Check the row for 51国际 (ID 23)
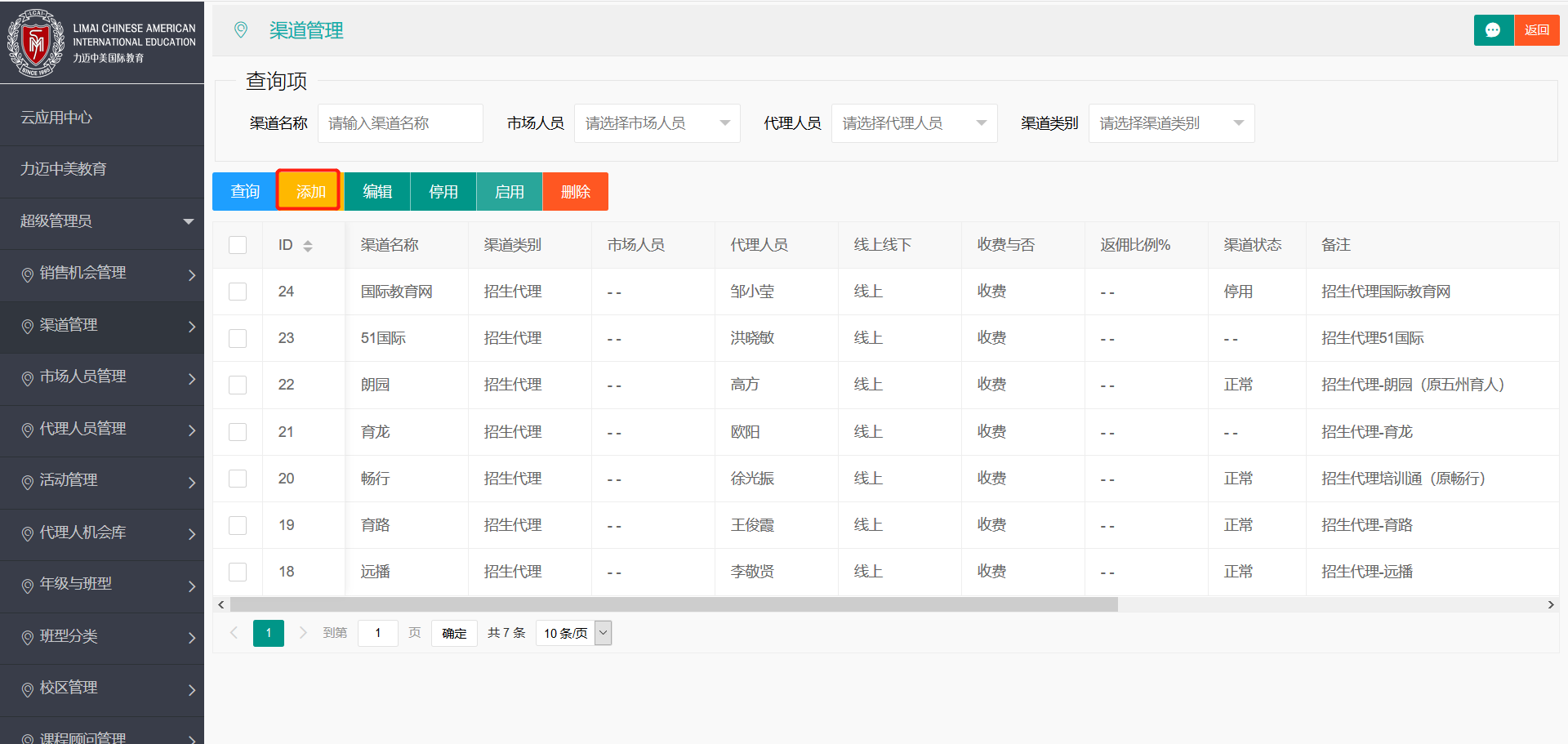 pos(238,338)
